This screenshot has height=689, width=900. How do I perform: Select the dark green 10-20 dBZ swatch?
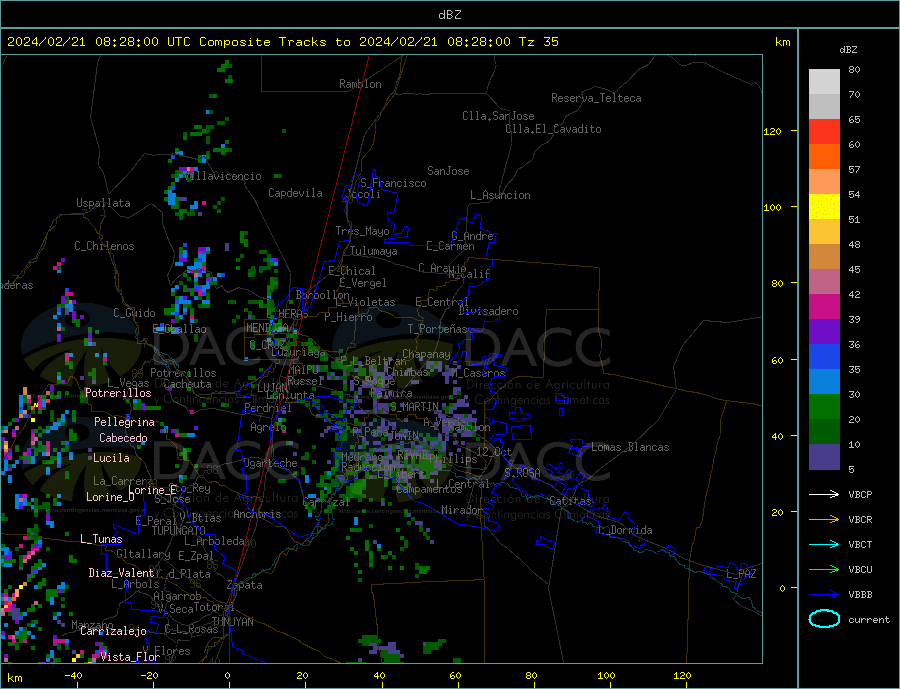pos(824,432)
